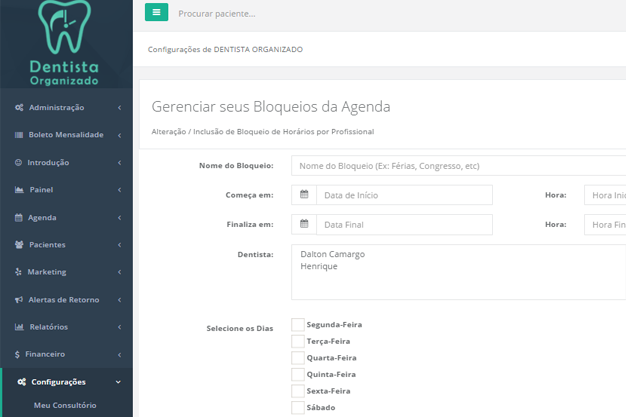Check the Segunda-Feira checkbox
The width and height of the screenshot is (626, 417).
298,325
